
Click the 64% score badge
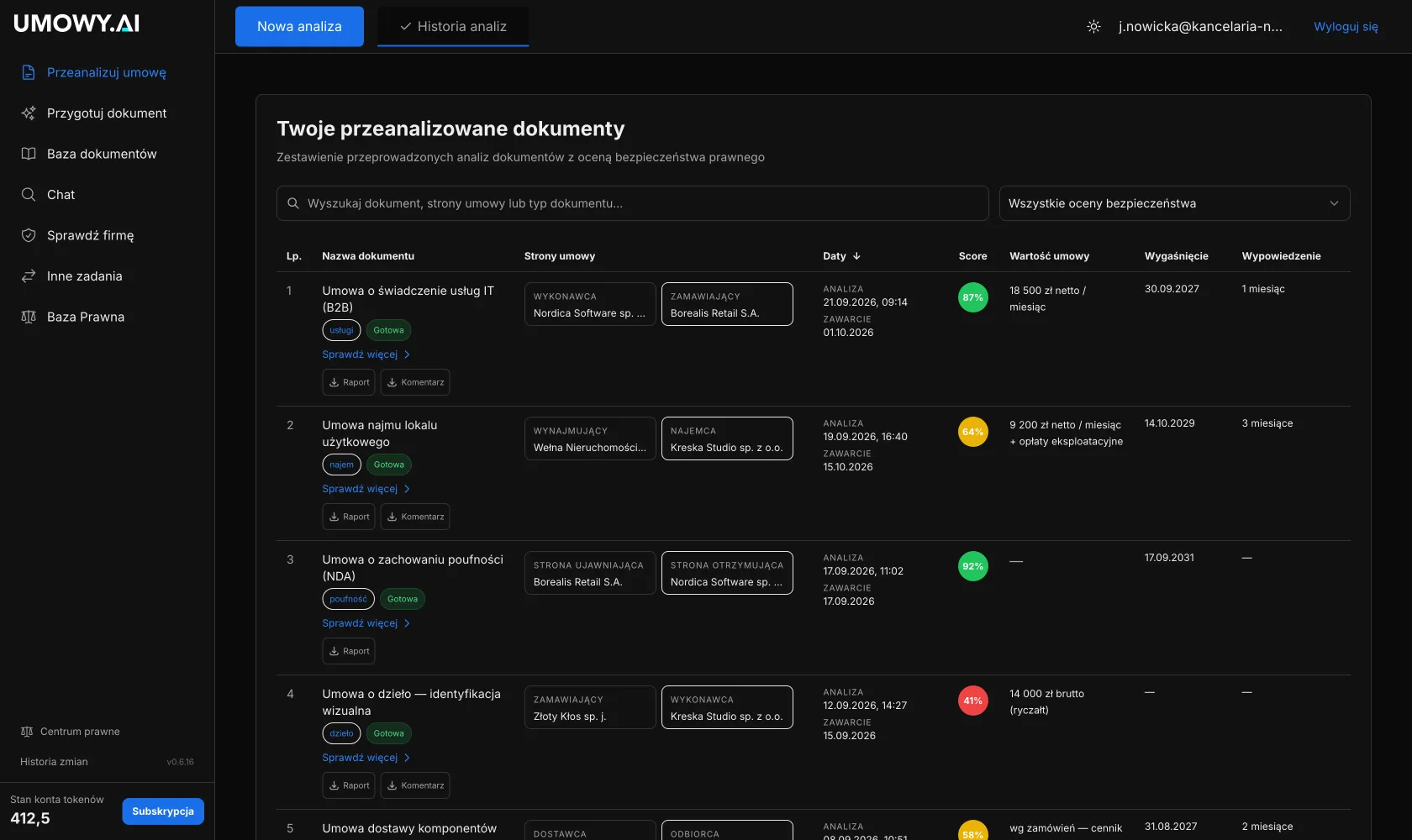[973, 432]
